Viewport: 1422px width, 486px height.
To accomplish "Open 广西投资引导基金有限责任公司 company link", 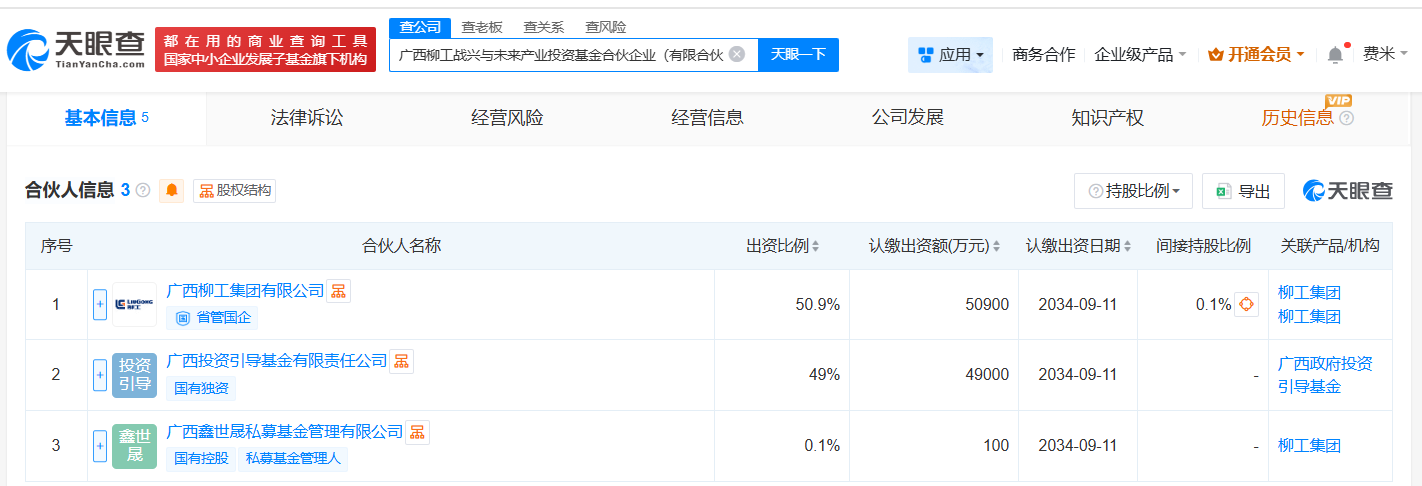I will [277, 360].
